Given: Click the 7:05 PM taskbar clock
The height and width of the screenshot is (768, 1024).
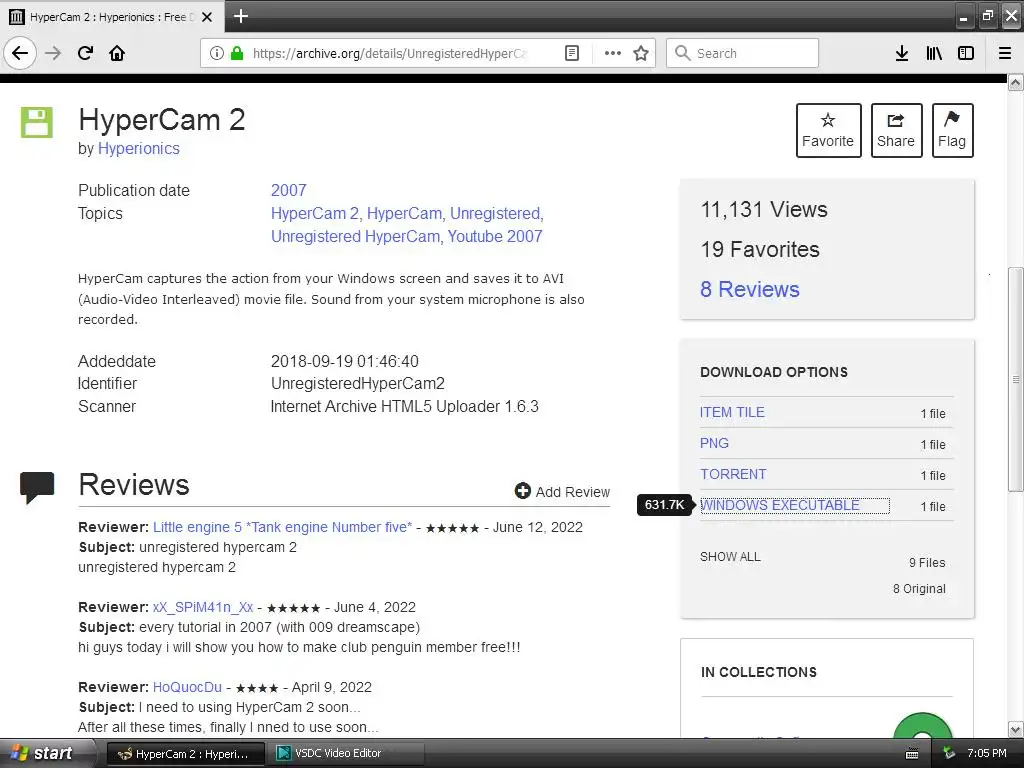Looking at the screenshot, I should 986,754.
